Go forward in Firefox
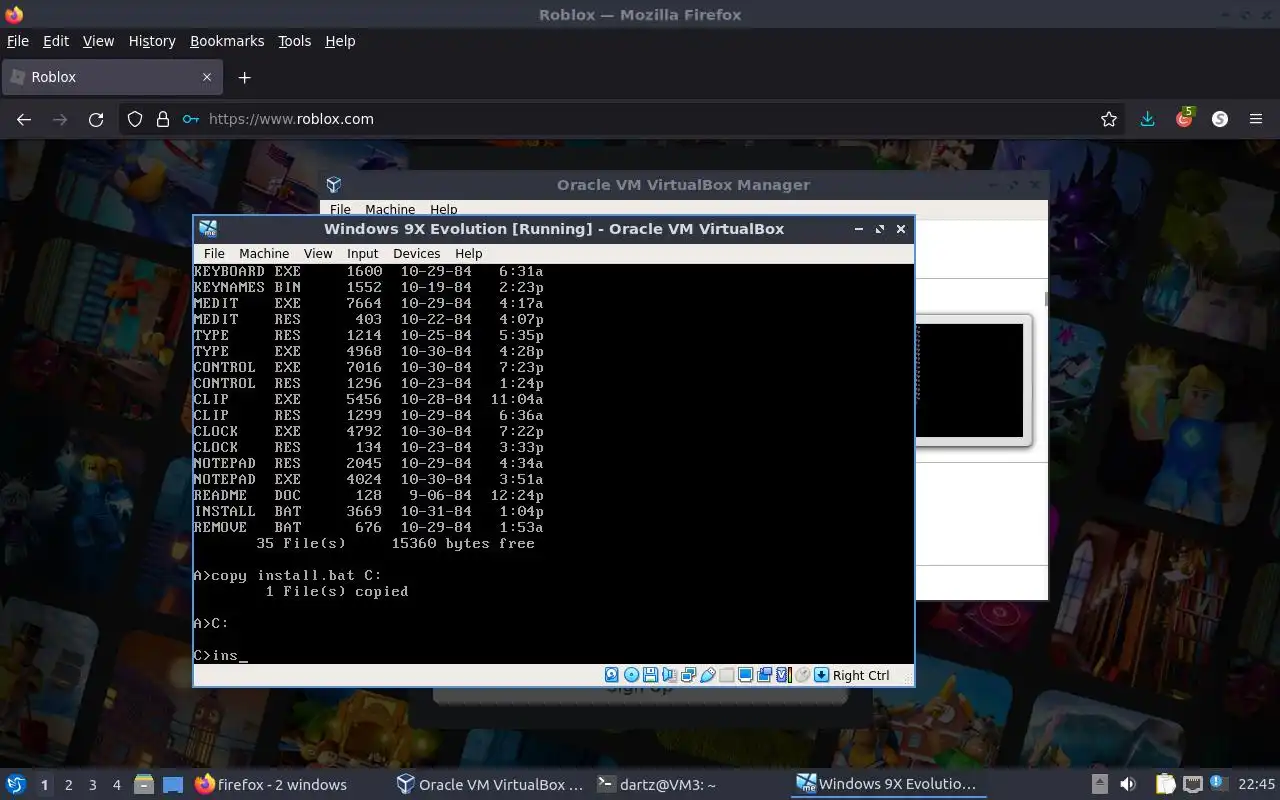 click(60, 119)
